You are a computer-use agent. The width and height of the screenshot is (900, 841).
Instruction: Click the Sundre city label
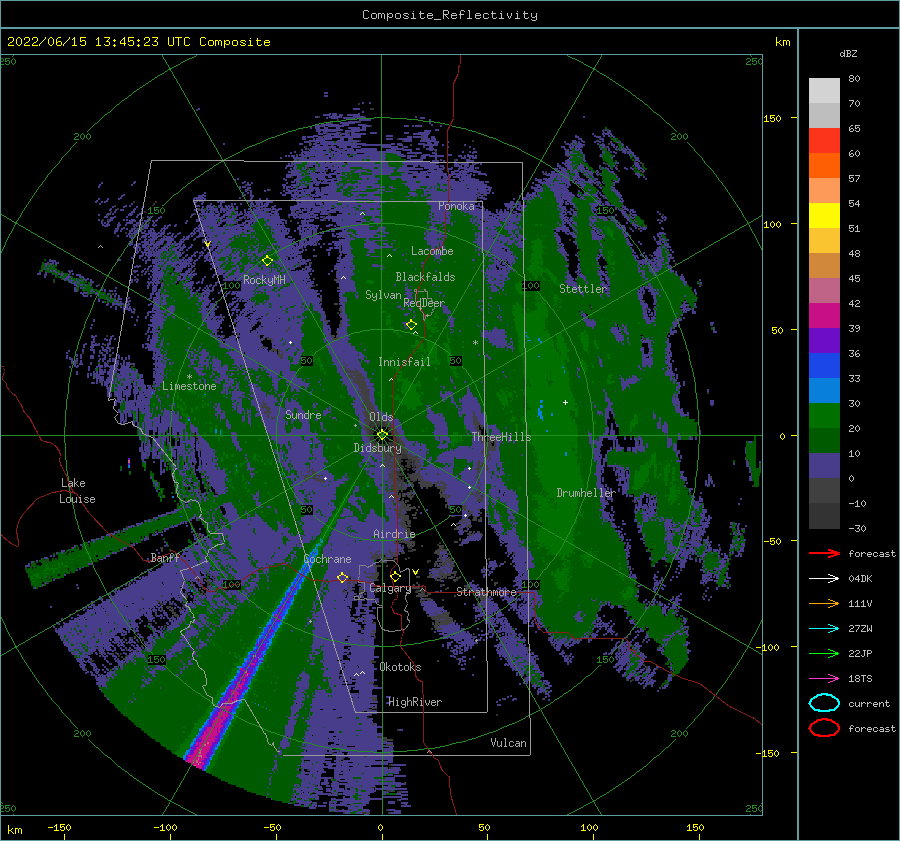pyautogui.click(x=303, y=414)
